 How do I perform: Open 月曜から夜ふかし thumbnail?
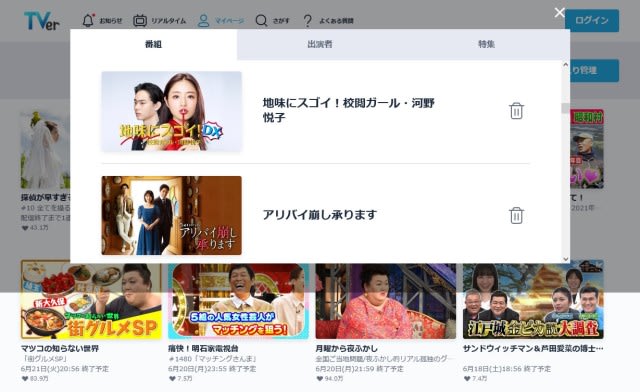[x=386, y=301]
